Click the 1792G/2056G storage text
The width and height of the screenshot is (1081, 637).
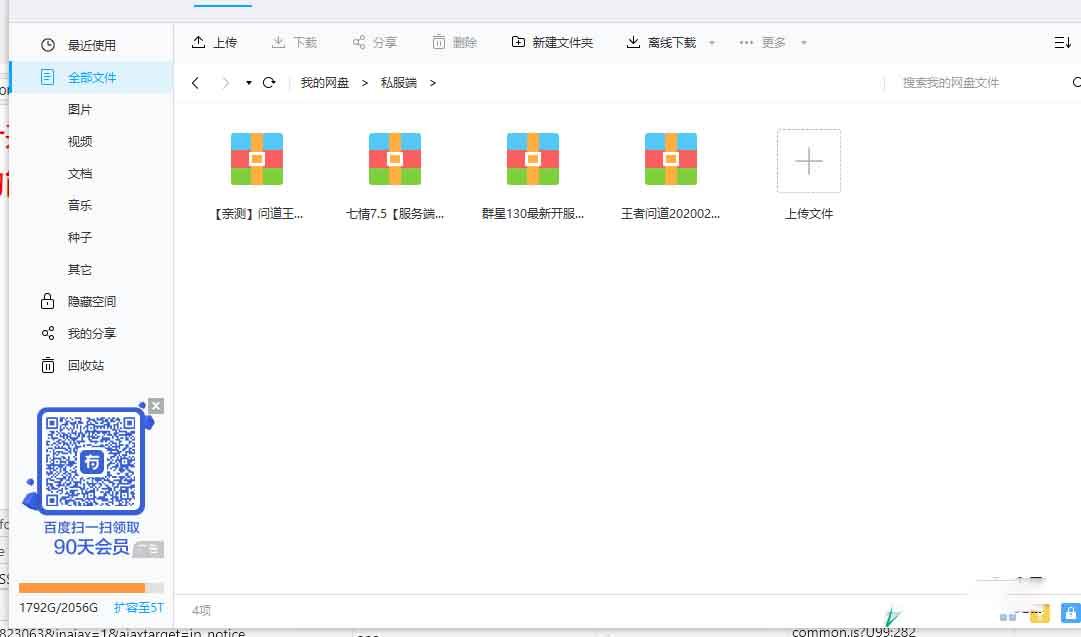point(59,607)
